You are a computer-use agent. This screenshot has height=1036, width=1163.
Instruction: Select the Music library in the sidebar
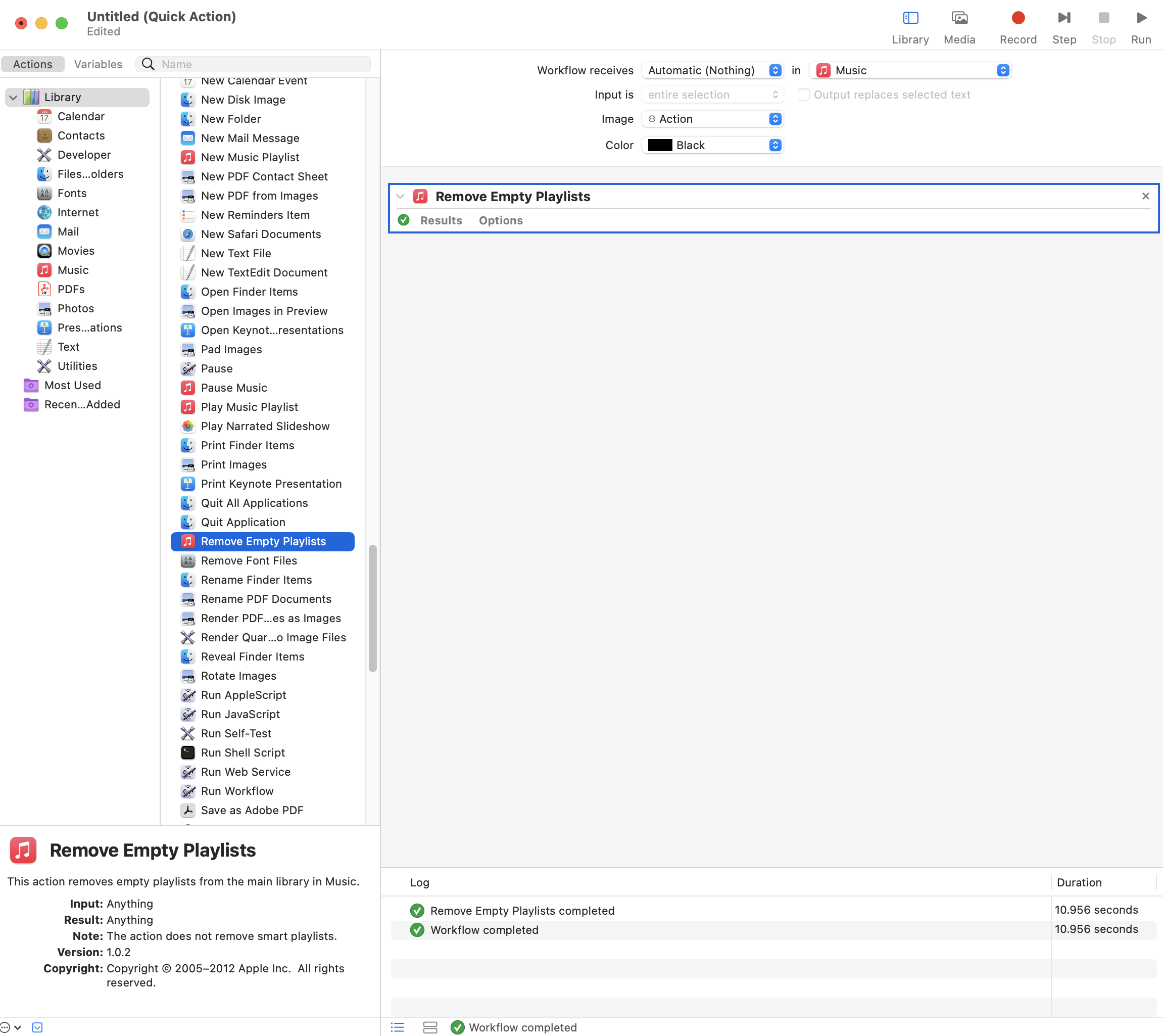73,270
